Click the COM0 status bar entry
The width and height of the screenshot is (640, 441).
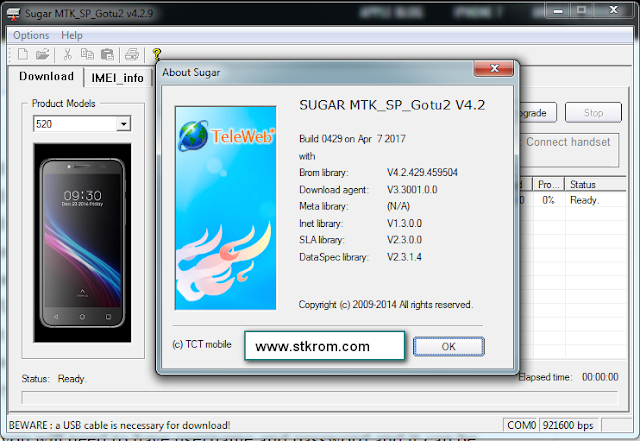click(x=521, y=425)
